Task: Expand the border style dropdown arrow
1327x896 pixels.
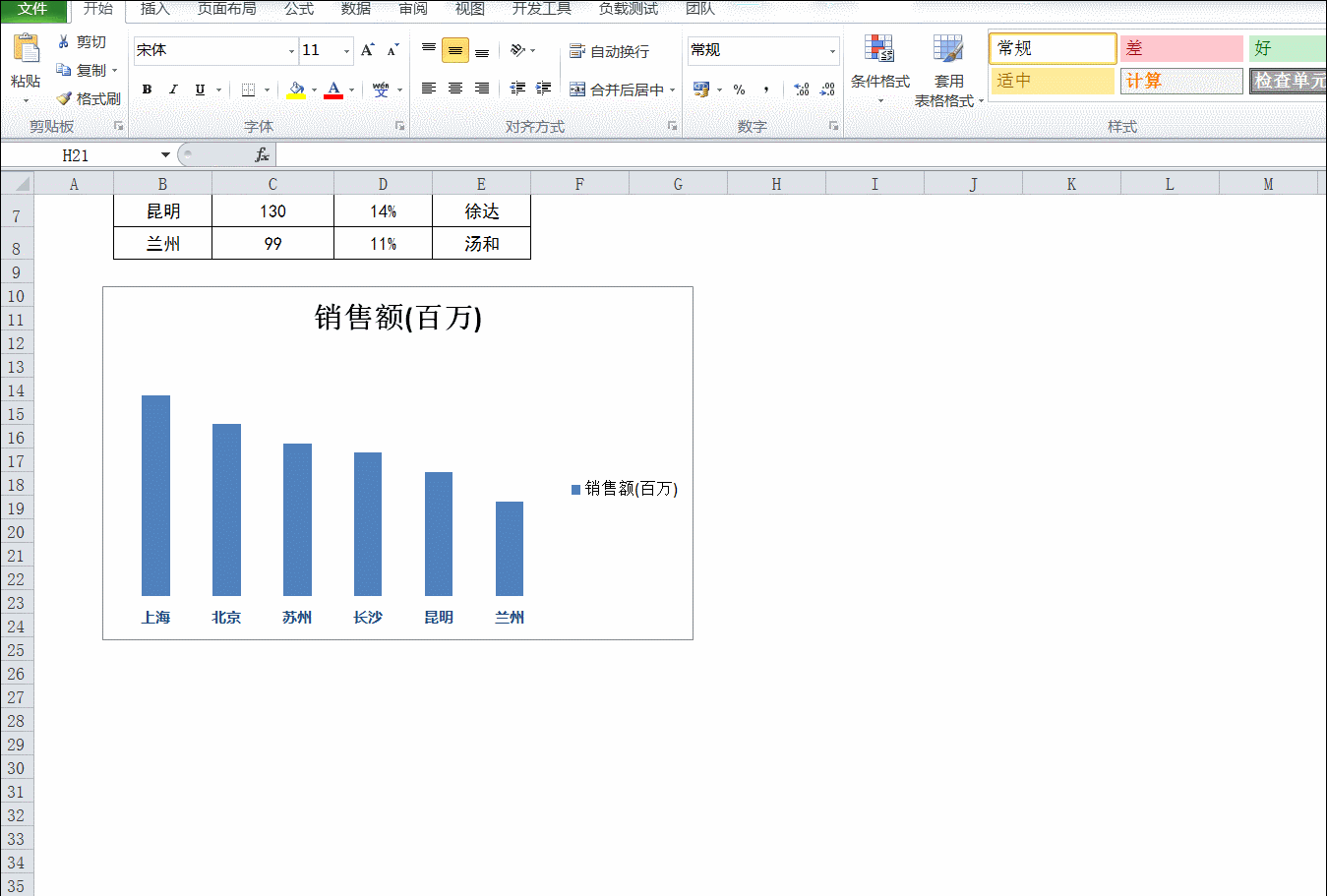Action: [266, 90]
